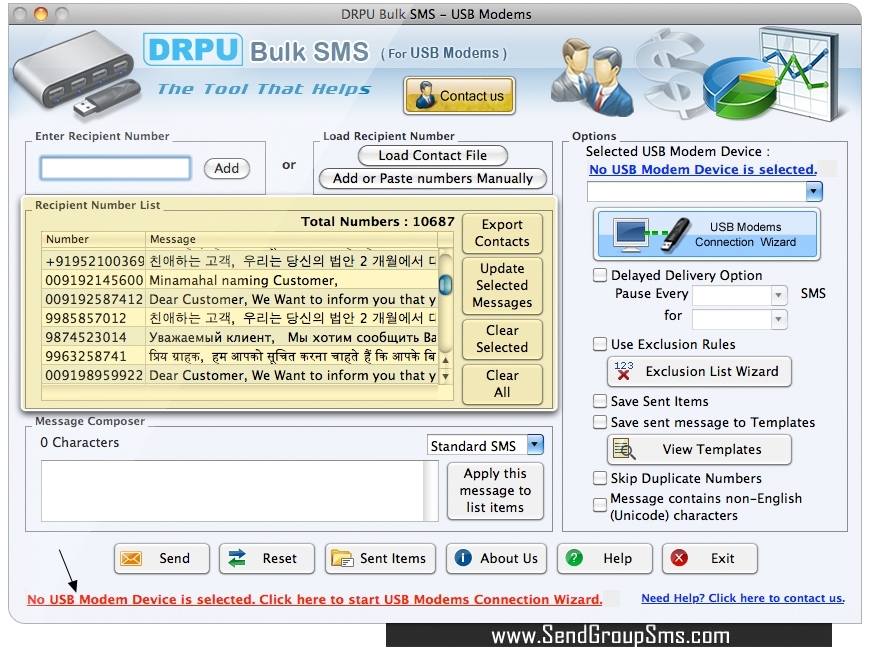Click the Message column header

[x=291, y=239]
